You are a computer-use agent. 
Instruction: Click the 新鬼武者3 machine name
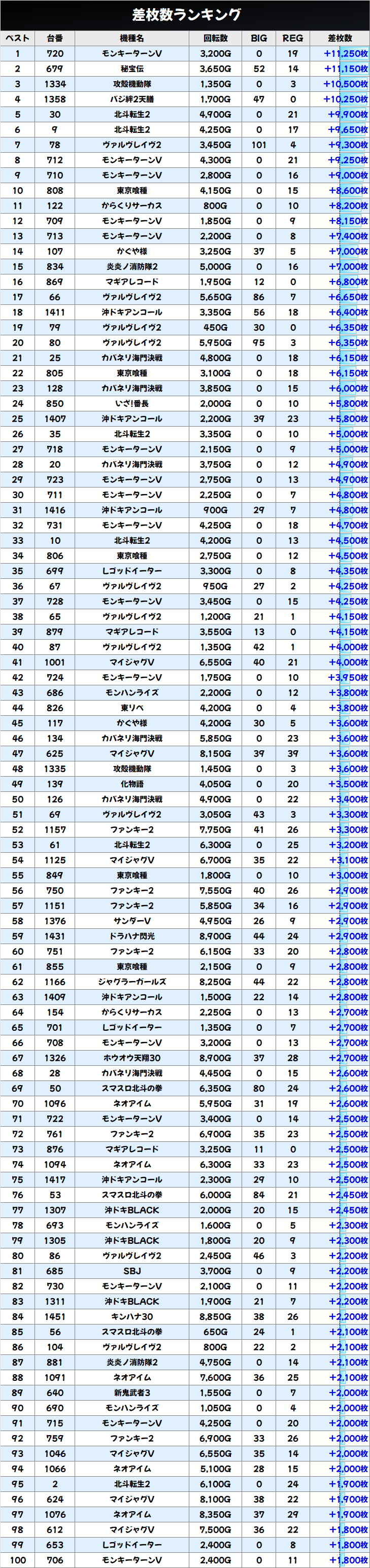click(x=131, y=1392)
